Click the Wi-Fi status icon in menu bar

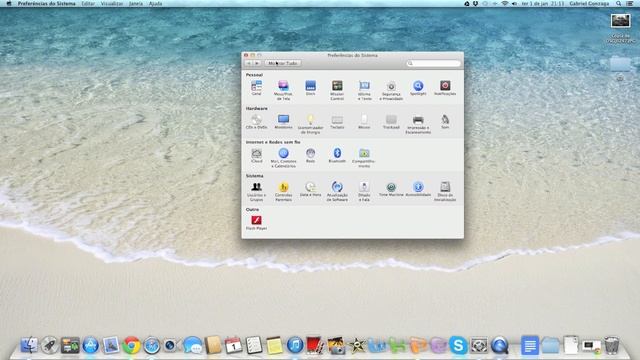pos(504,3)
